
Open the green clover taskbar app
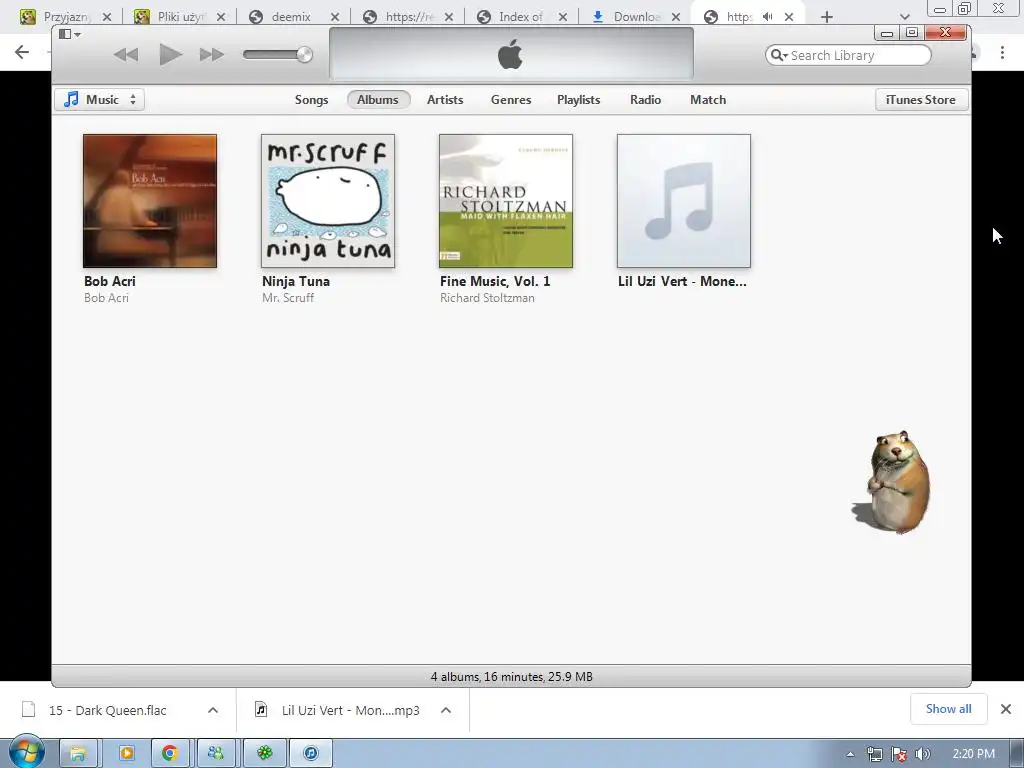(x=264, y=754)
